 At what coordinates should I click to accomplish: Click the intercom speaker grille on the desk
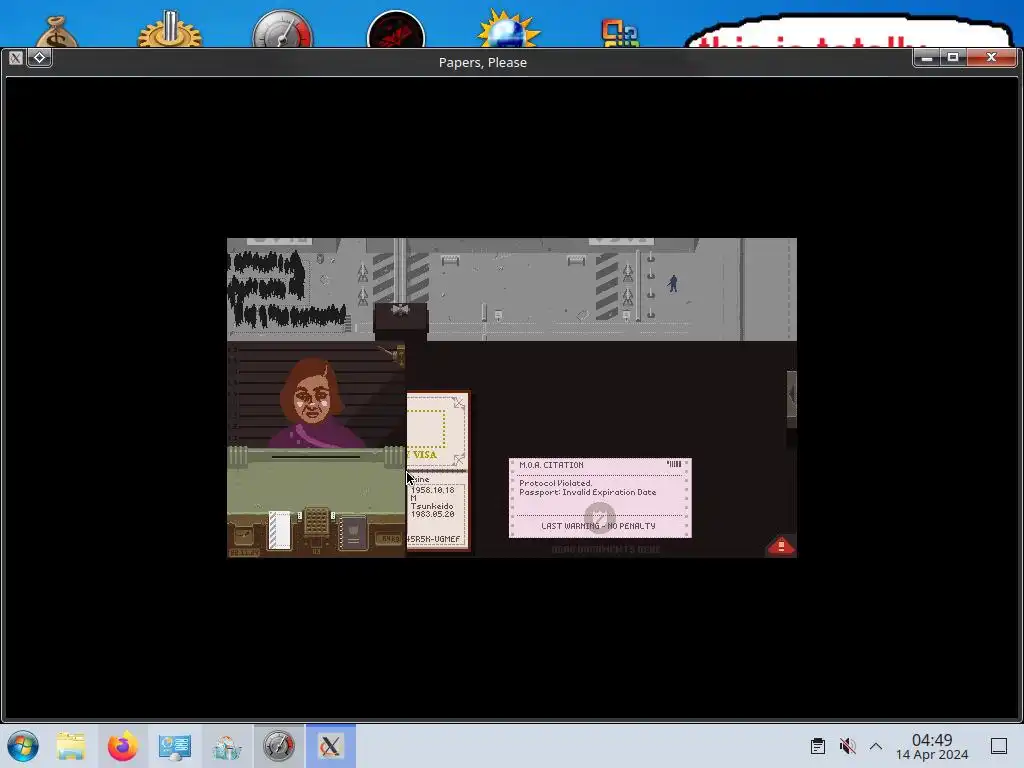tap(317, 522)
